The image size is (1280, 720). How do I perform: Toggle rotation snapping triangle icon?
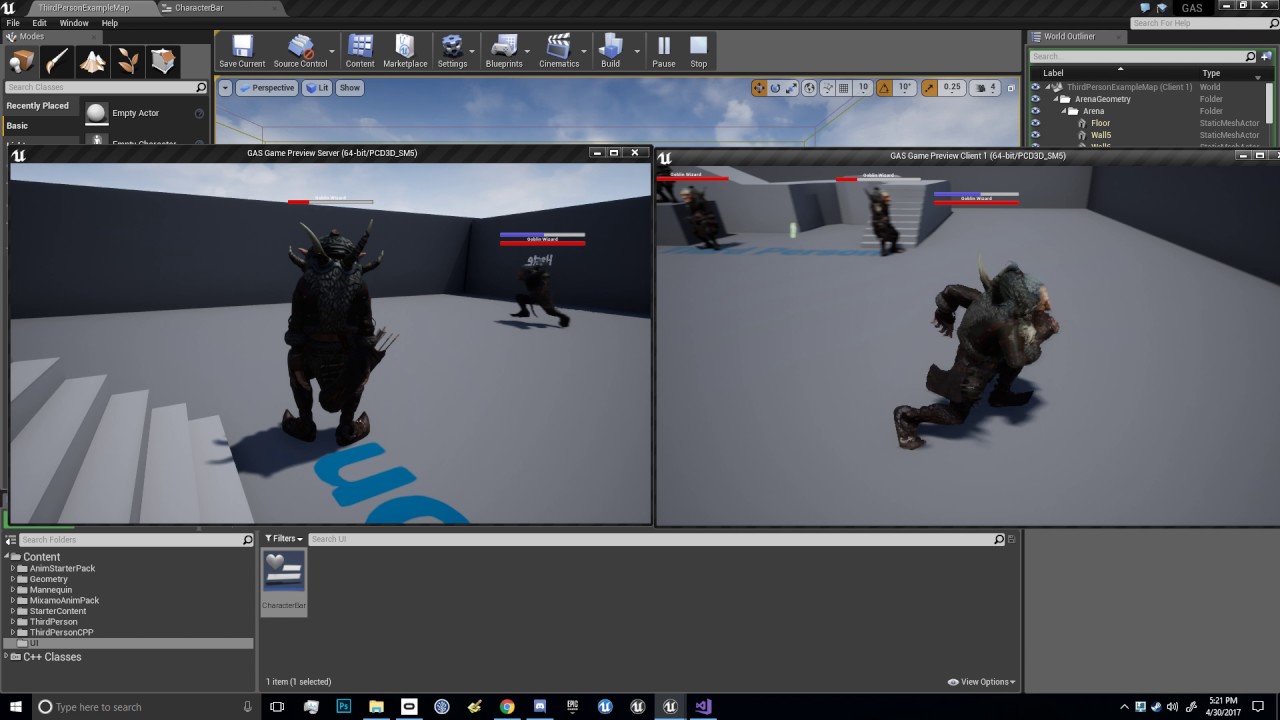coord(884,88)
